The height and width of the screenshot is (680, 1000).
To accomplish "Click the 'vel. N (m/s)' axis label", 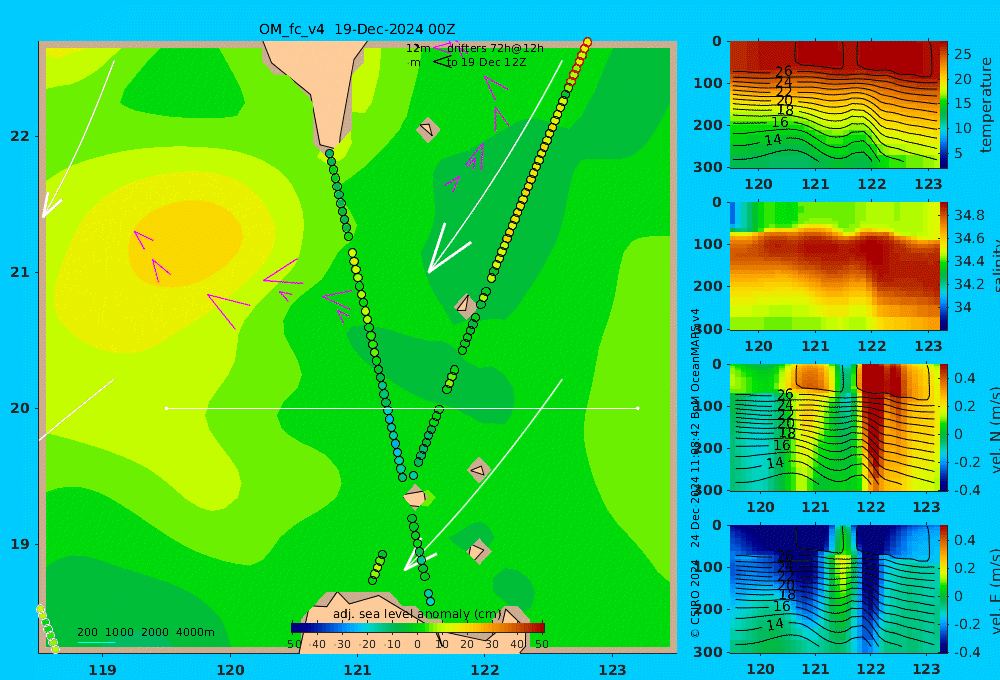I will pos(994,429).
